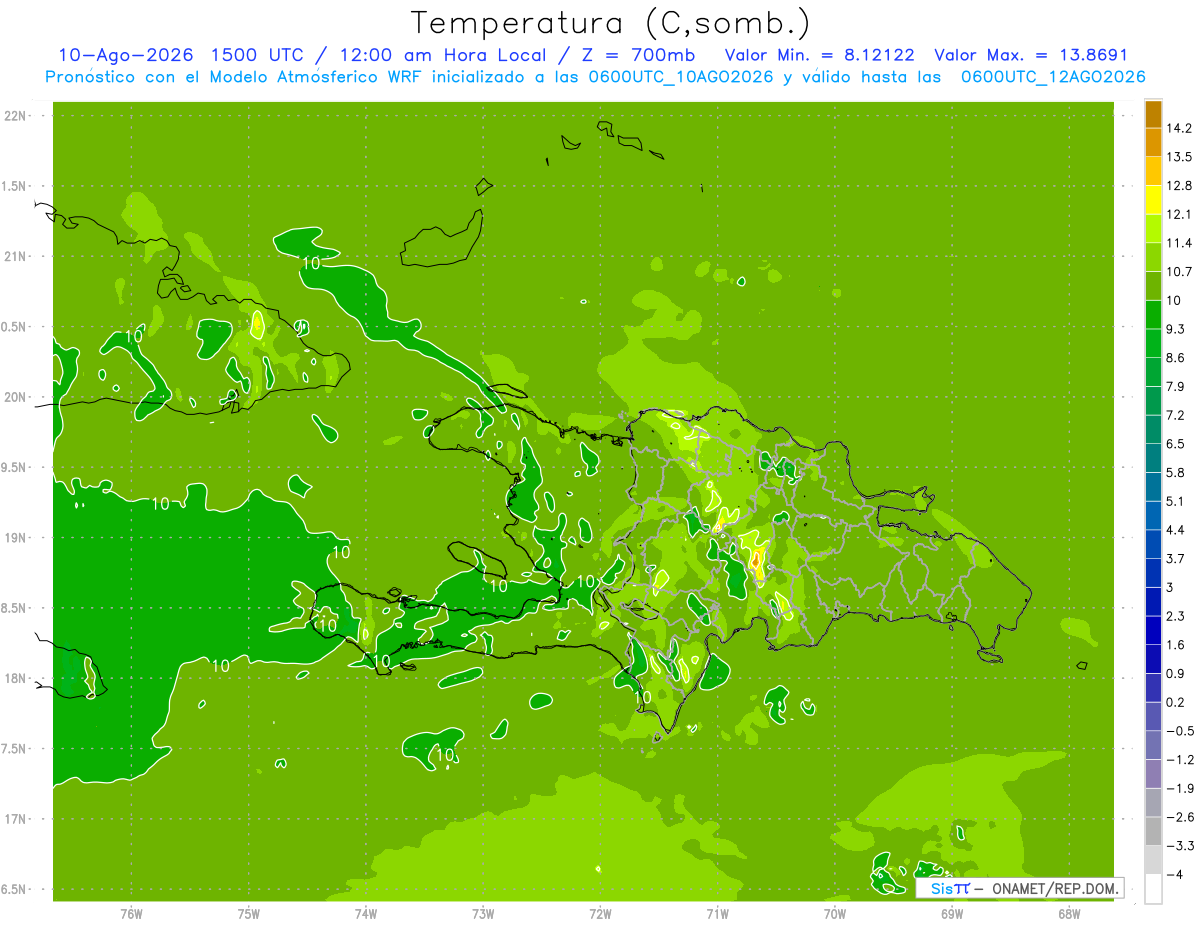
Task: Click the "76W" longitude axis label
Action: 131,913
